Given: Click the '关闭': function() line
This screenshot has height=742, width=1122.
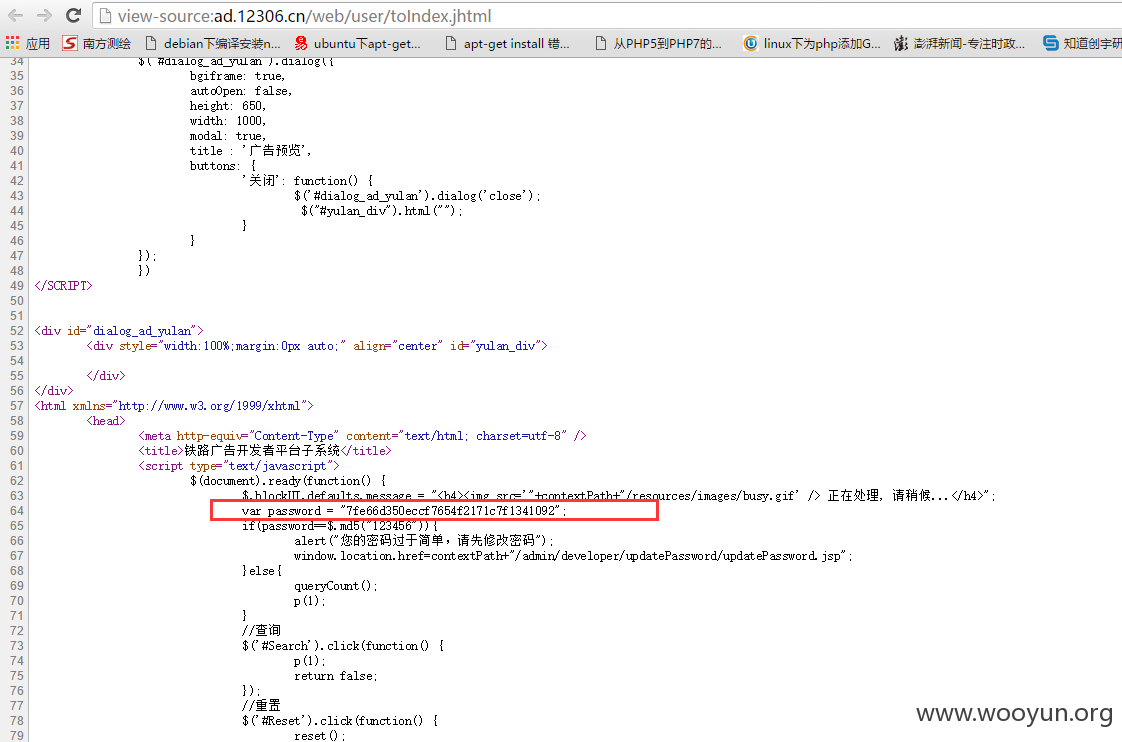Looking at the screenshot, I should coord(307,180).
